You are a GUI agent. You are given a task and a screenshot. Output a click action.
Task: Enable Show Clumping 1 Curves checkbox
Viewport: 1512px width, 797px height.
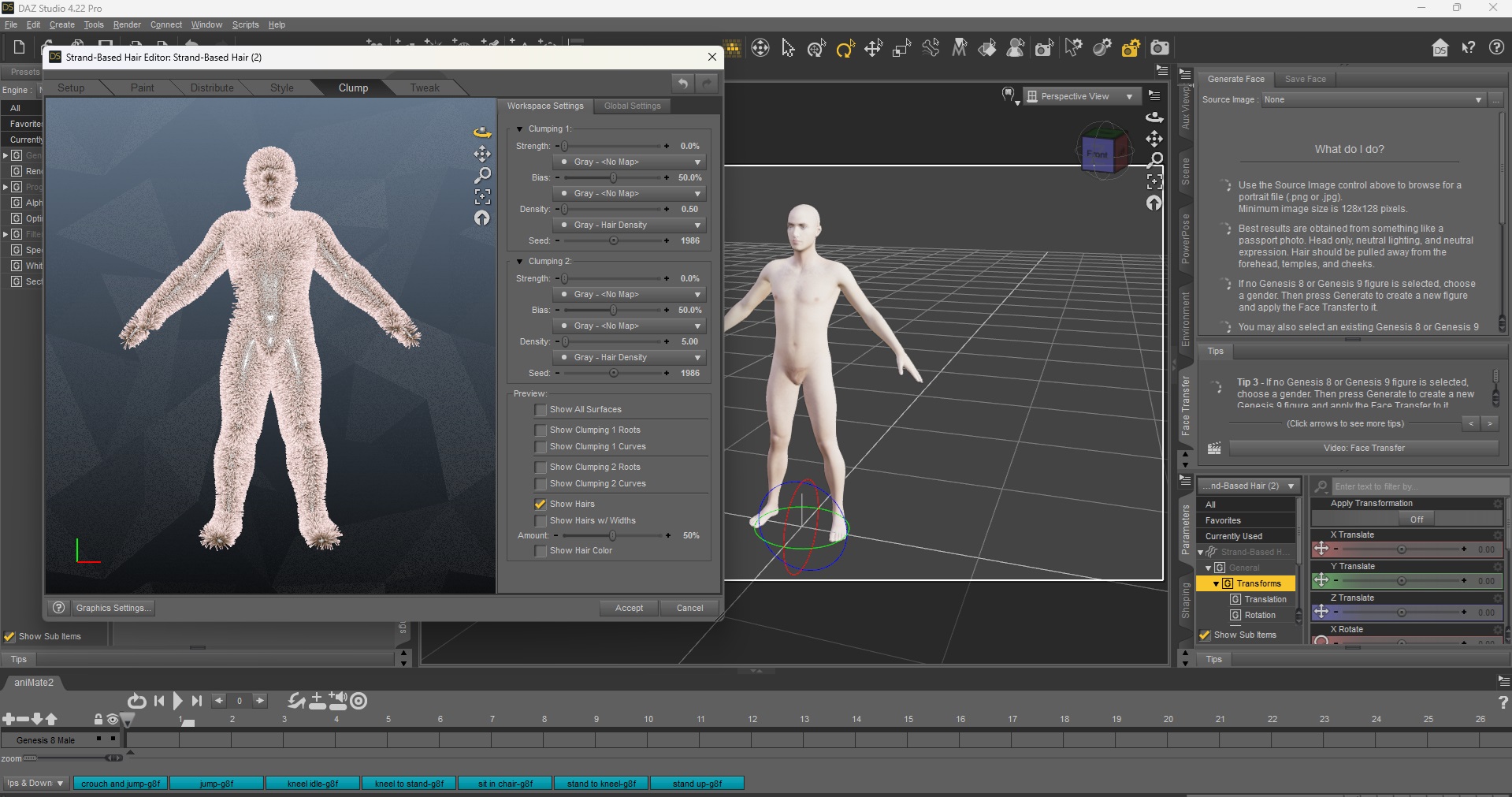tap(541, 447)
